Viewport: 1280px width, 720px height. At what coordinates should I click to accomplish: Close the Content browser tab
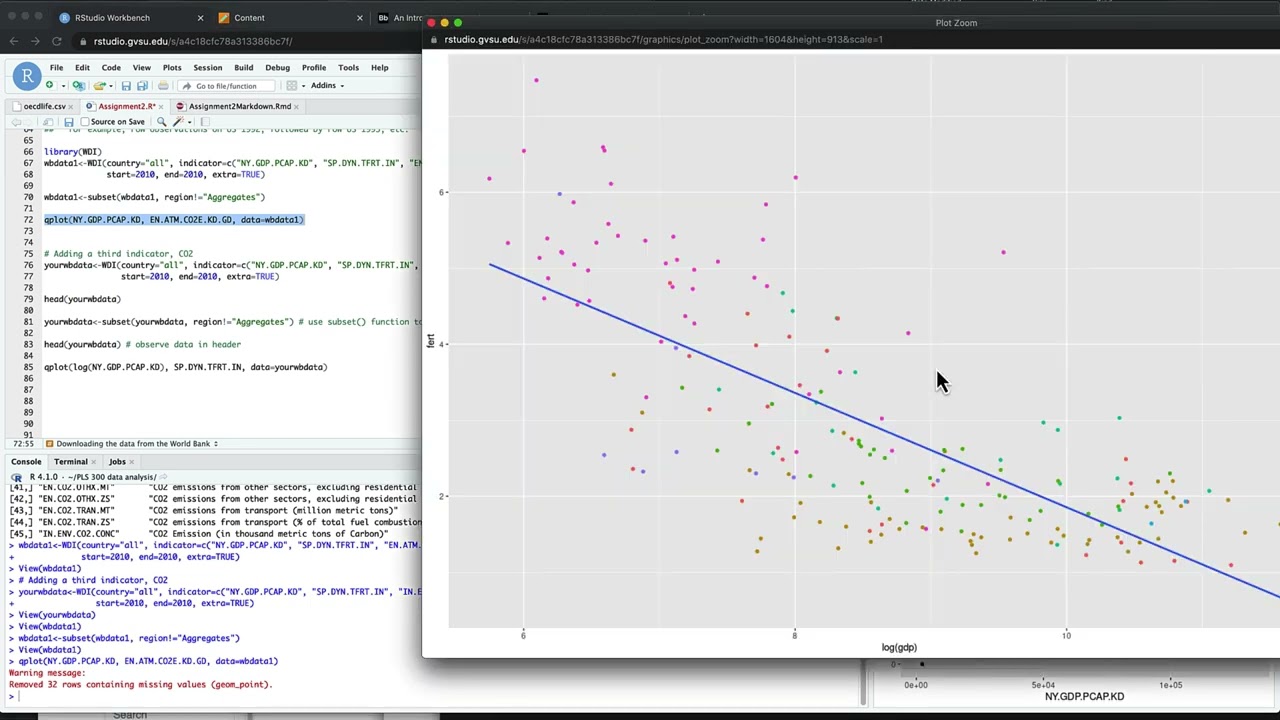360,18
